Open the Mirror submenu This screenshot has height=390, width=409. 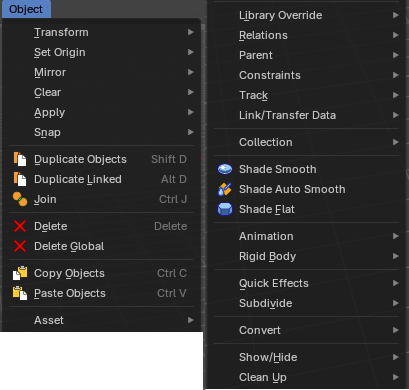pos(102,72)
